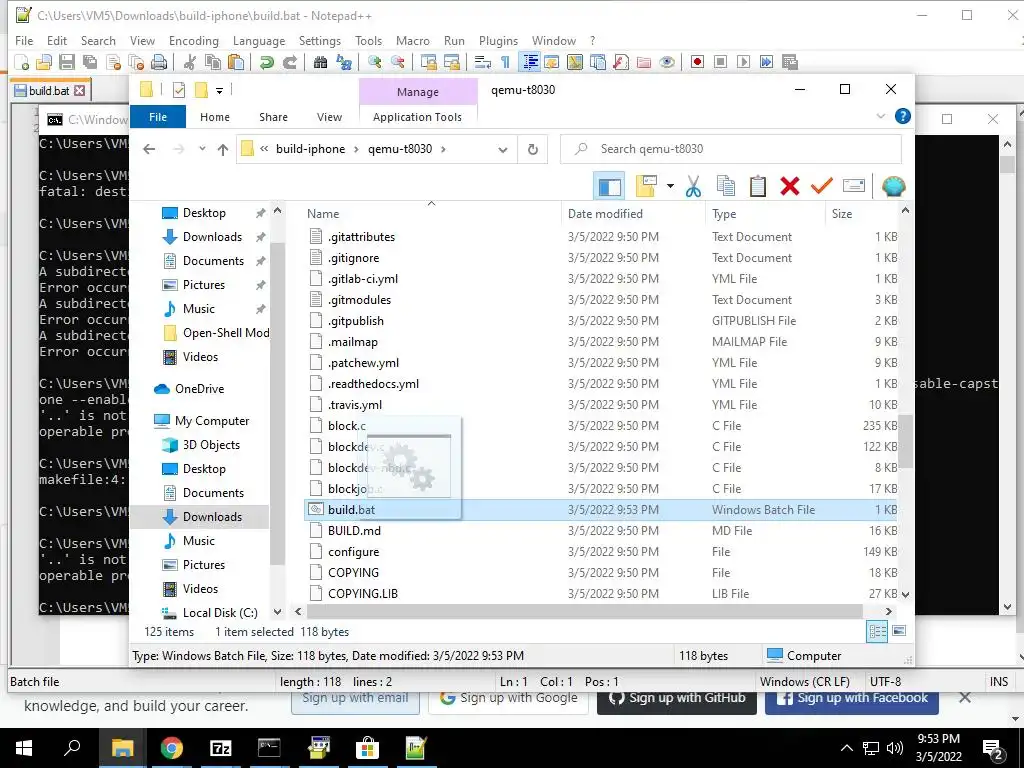Open Explorer File tab

(158, 117)
